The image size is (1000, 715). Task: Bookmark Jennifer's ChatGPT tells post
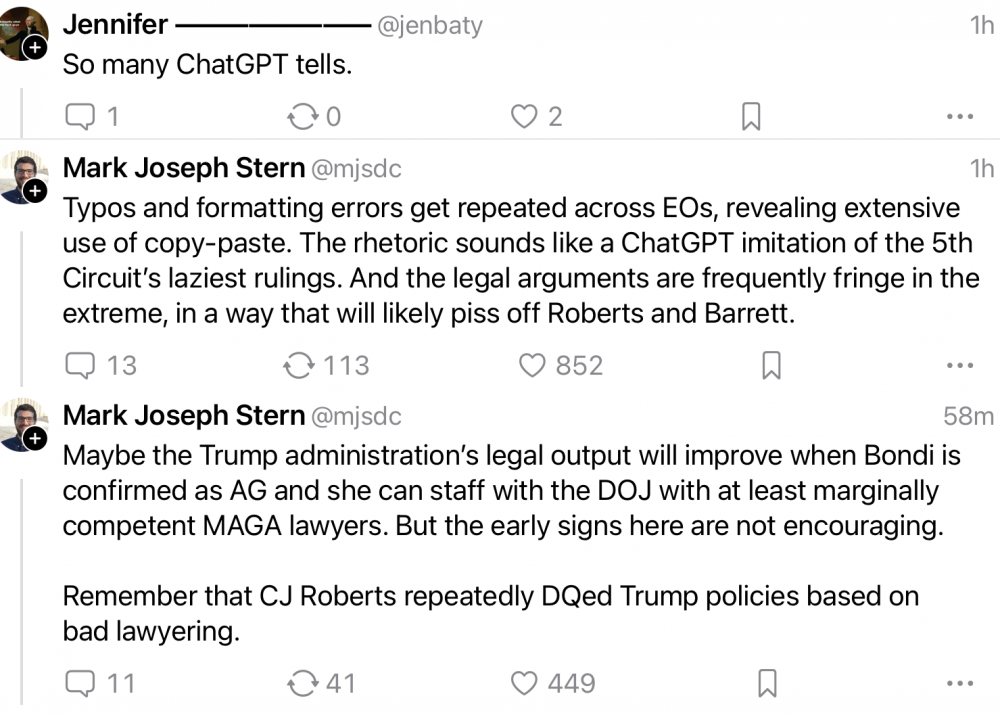pos(751,117)
